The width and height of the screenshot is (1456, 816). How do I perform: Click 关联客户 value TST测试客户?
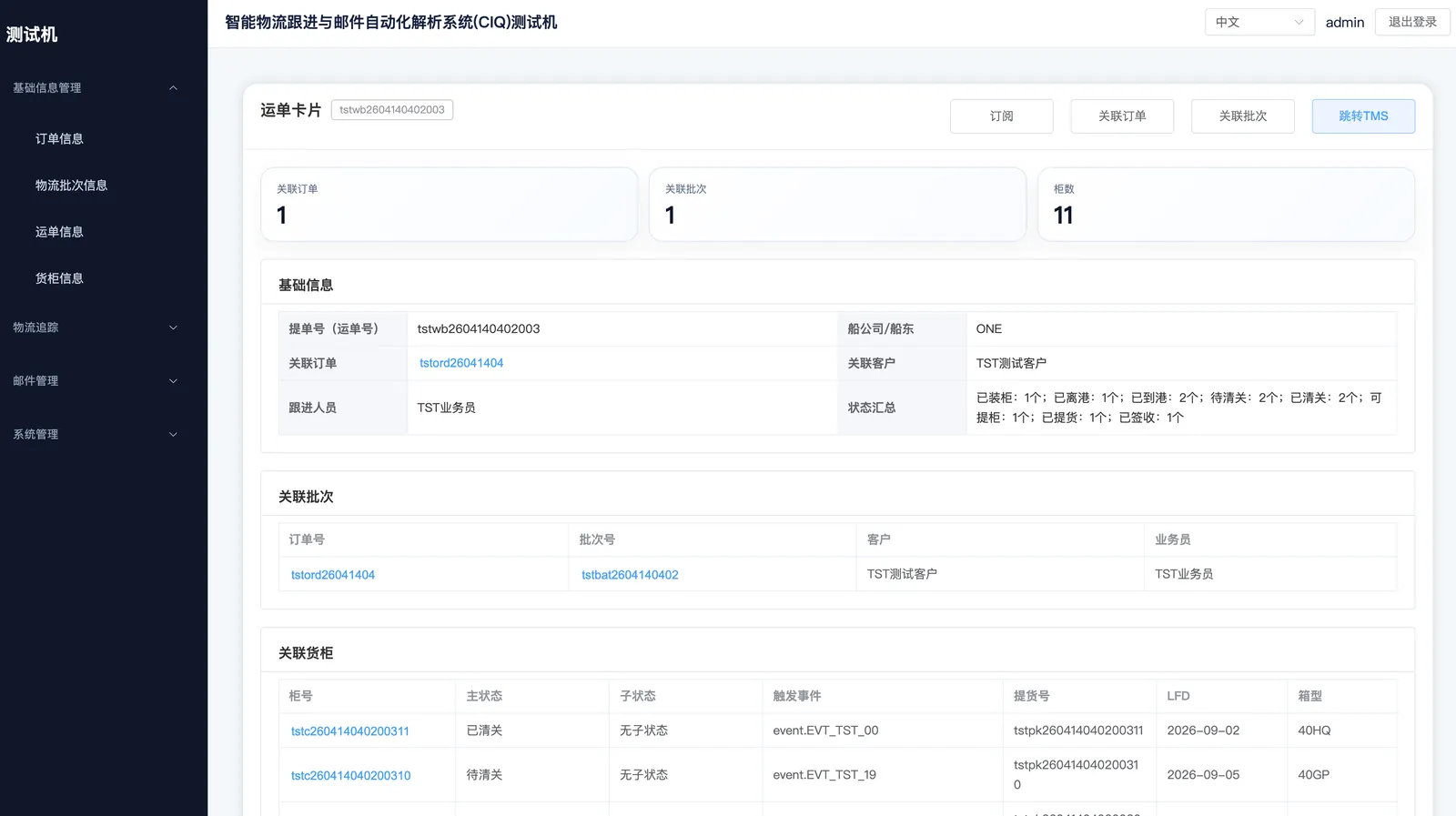pyautogui.click(x=1011, y=363)
